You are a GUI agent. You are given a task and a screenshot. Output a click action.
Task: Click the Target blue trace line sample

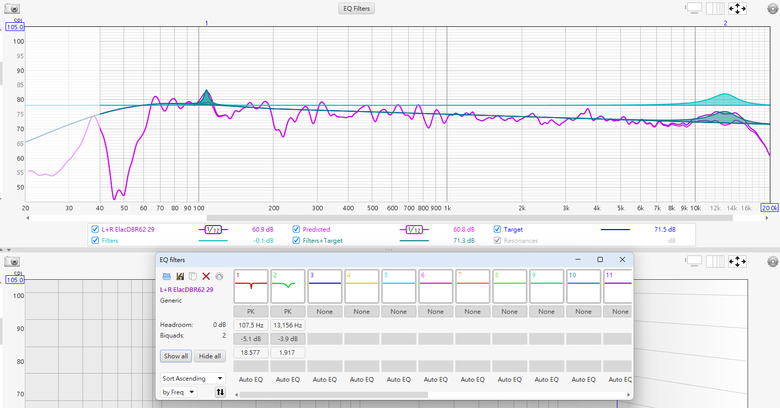coord(615,229)
